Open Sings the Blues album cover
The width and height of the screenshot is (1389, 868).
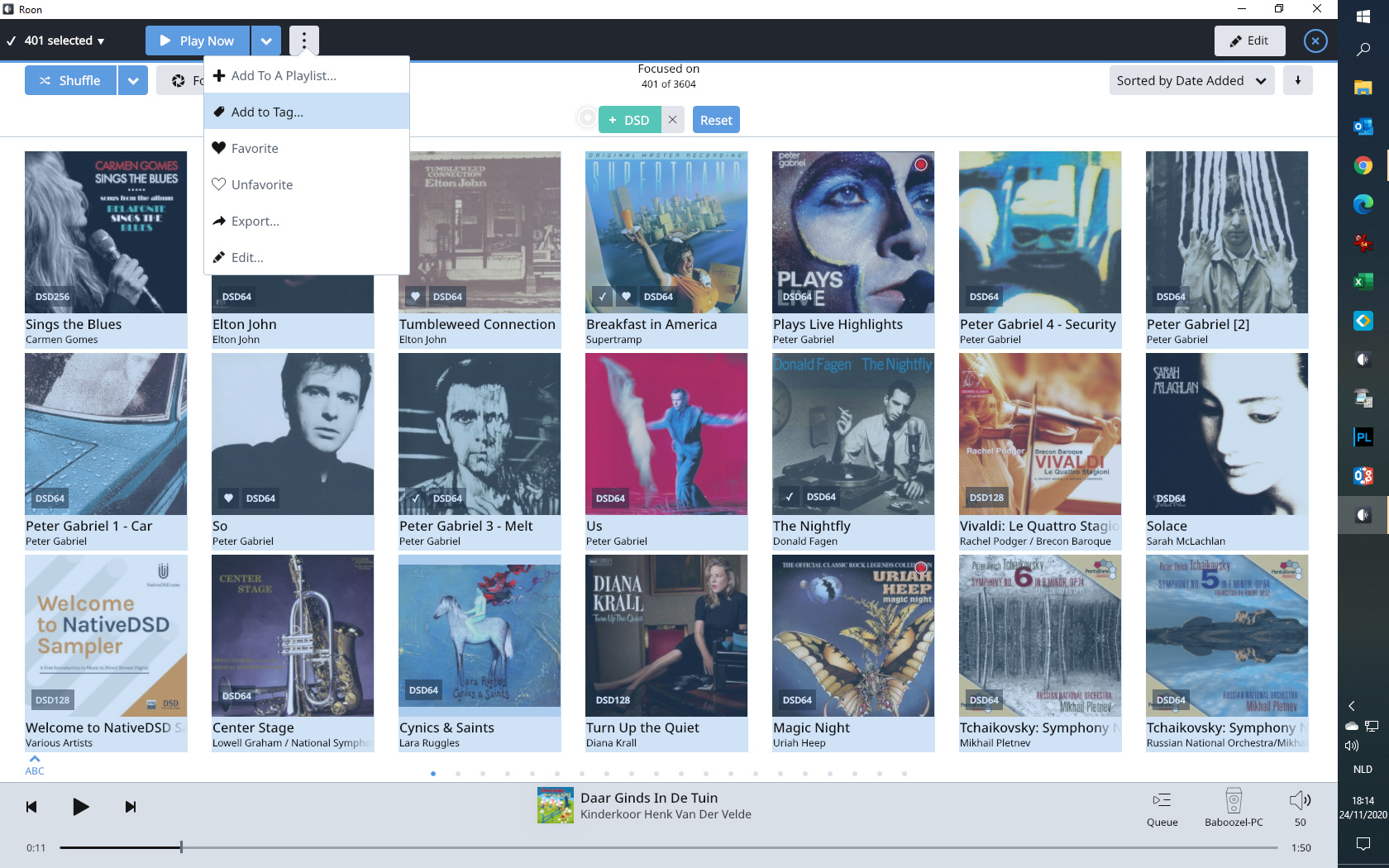click(106, 231)
